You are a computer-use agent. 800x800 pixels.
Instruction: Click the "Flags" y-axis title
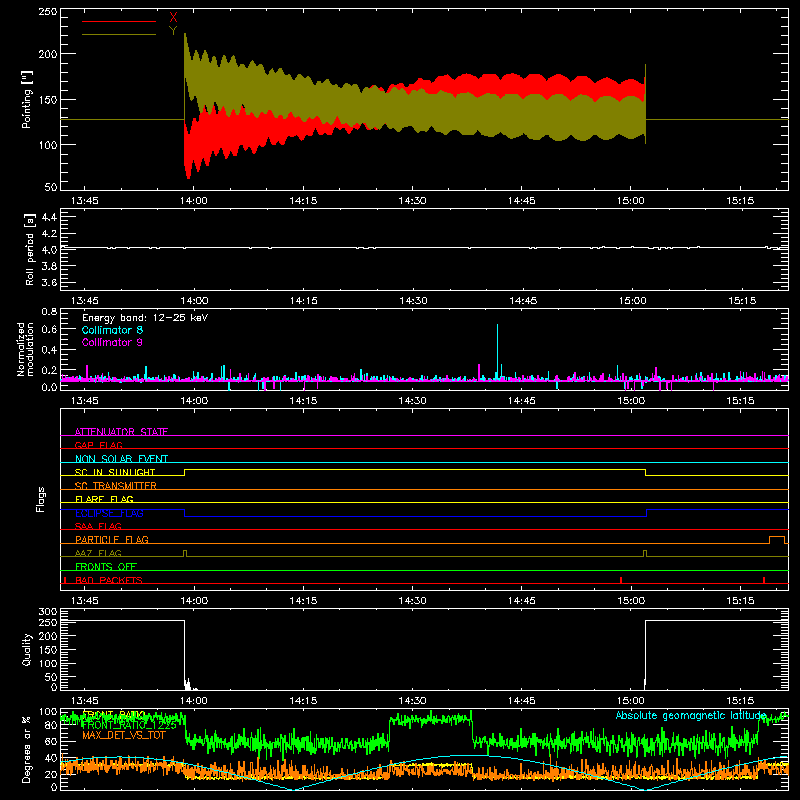41,499
